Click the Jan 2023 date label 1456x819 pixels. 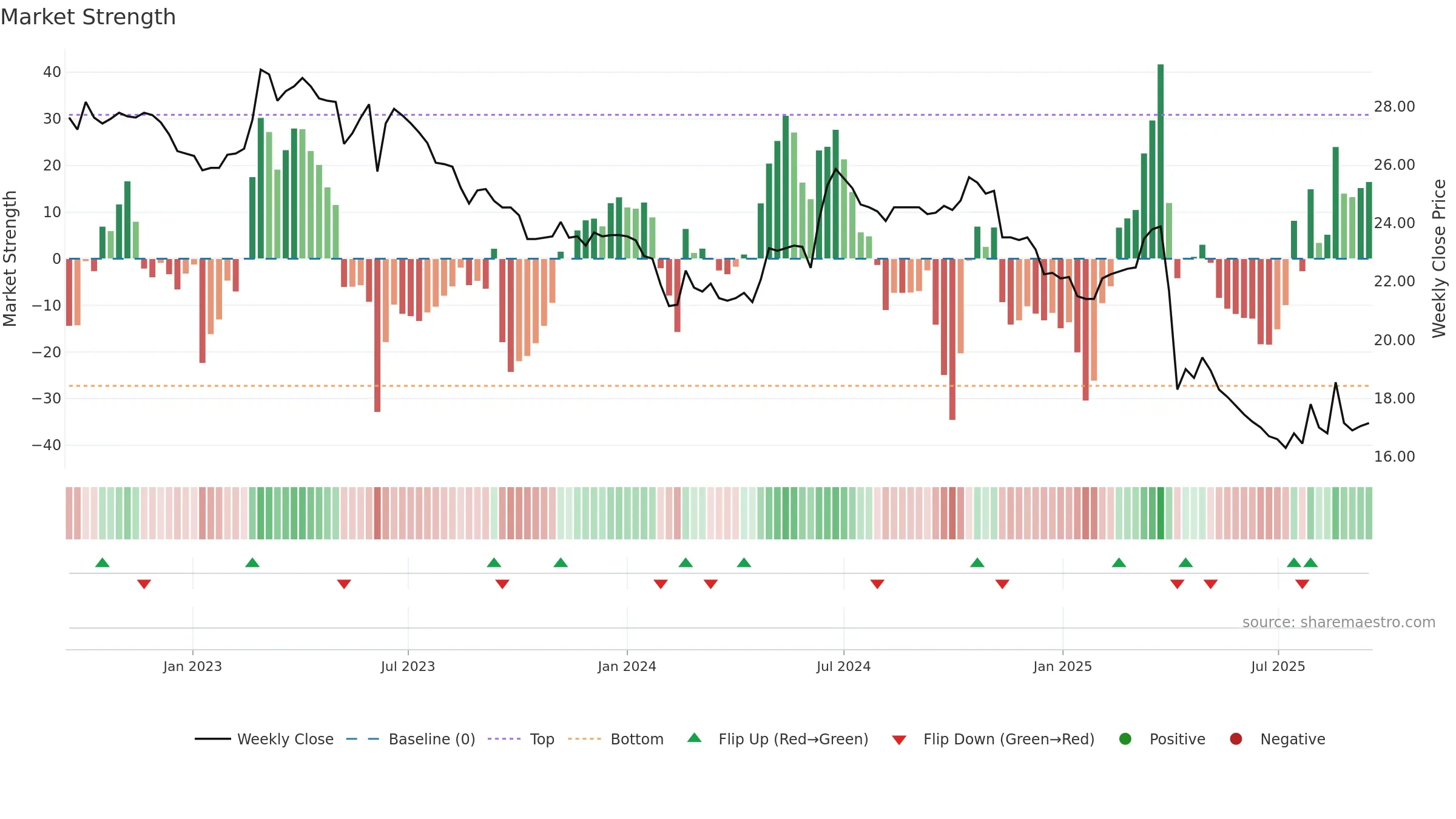click(x=193, y=667)
